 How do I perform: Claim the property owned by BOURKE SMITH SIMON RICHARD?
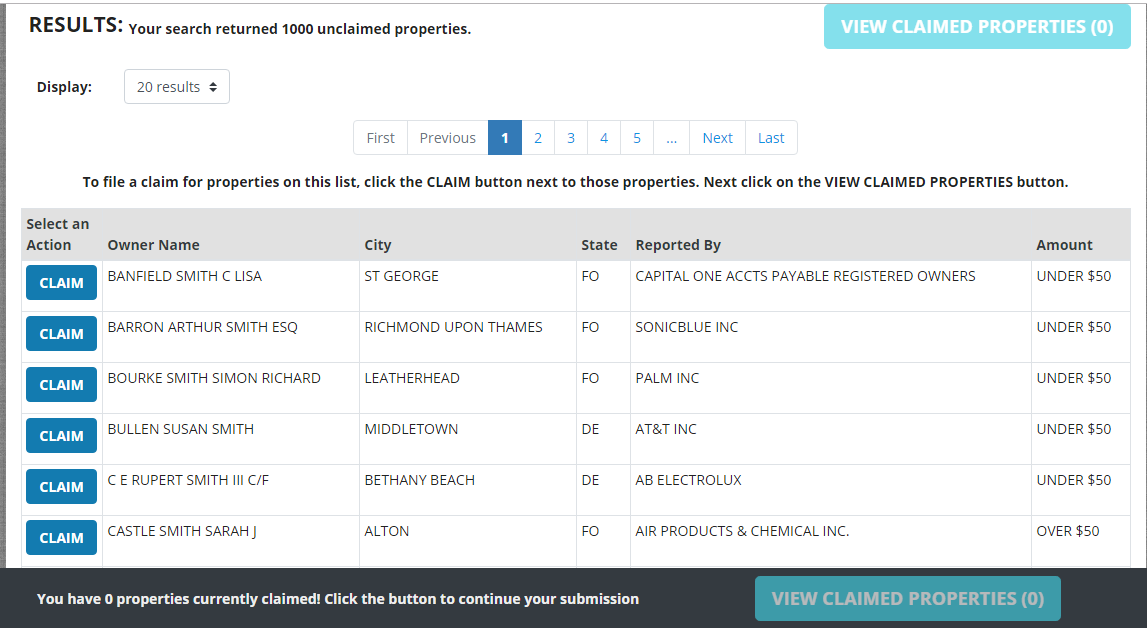coord(60,384)
